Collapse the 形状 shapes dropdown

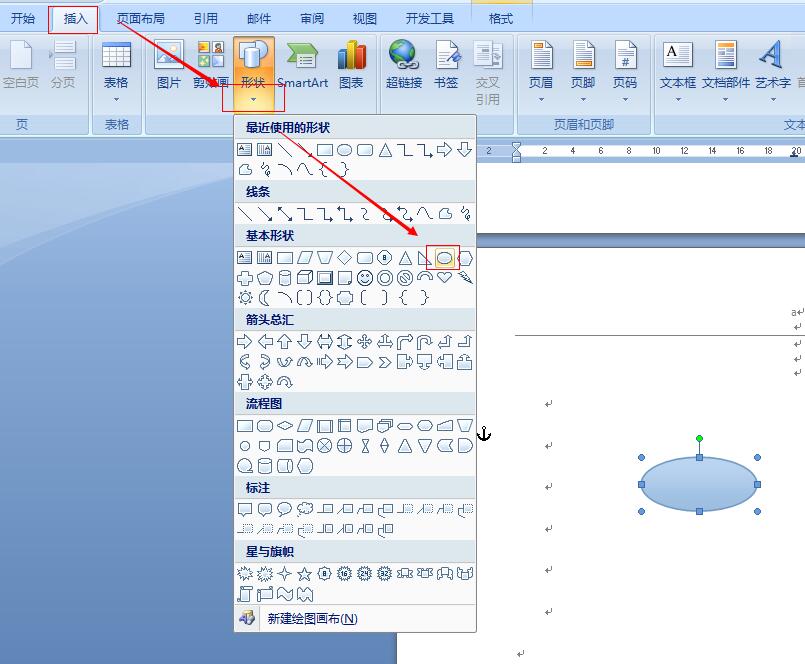coord(253,73)
